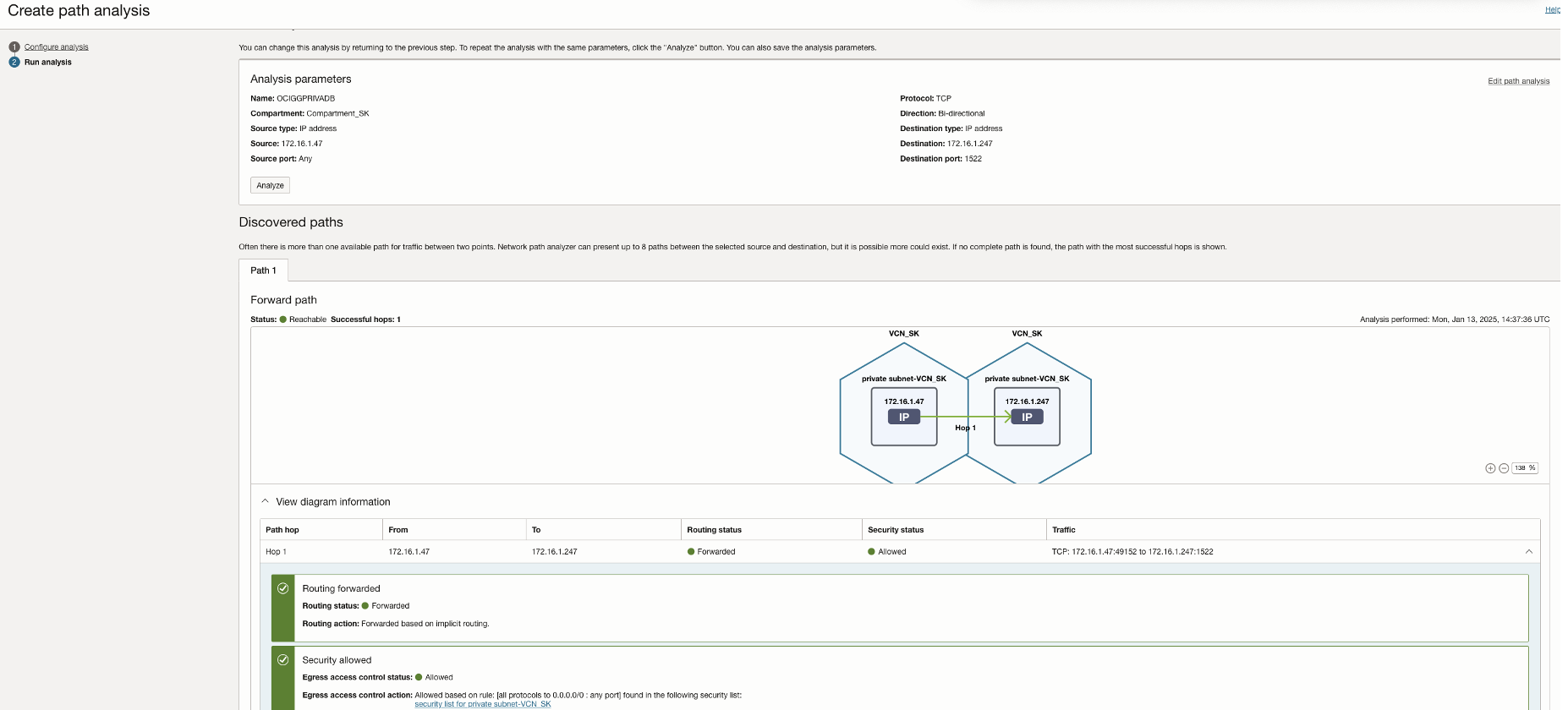Click the Name value OCIGGPRIVADB
The height and width of the screenshot is (710, 1568).
[306, 99]
